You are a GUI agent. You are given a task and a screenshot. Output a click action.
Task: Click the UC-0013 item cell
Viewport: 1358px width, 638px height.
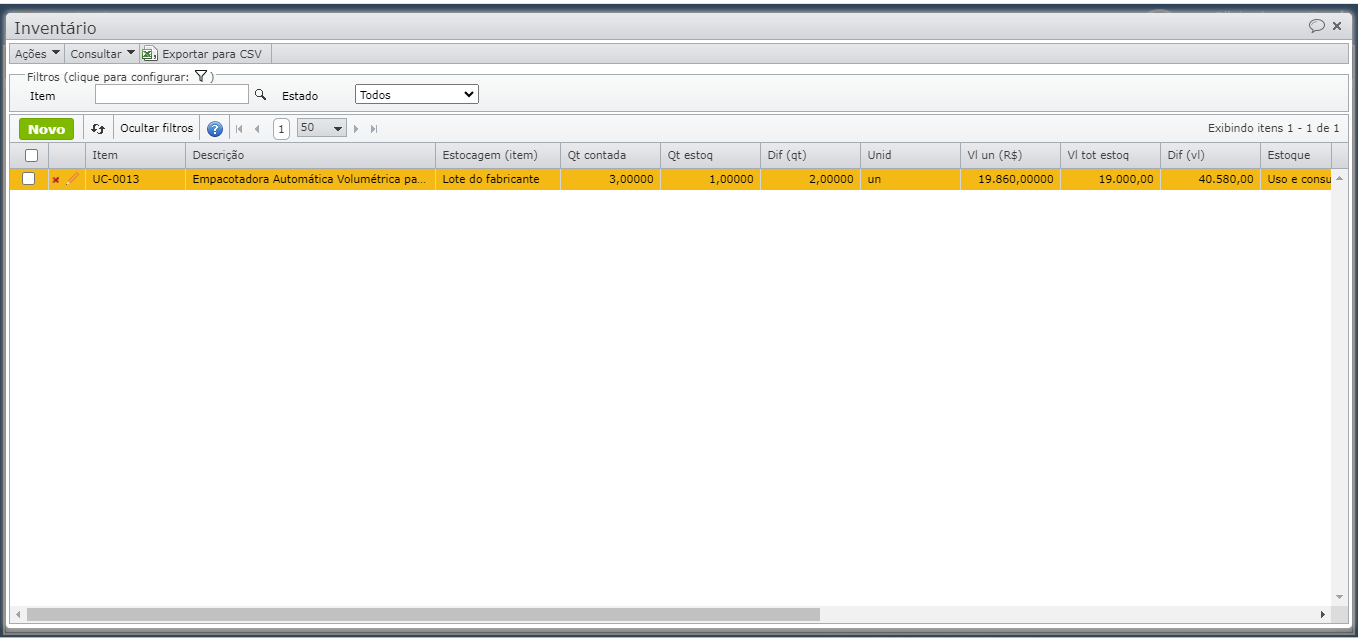135,179
